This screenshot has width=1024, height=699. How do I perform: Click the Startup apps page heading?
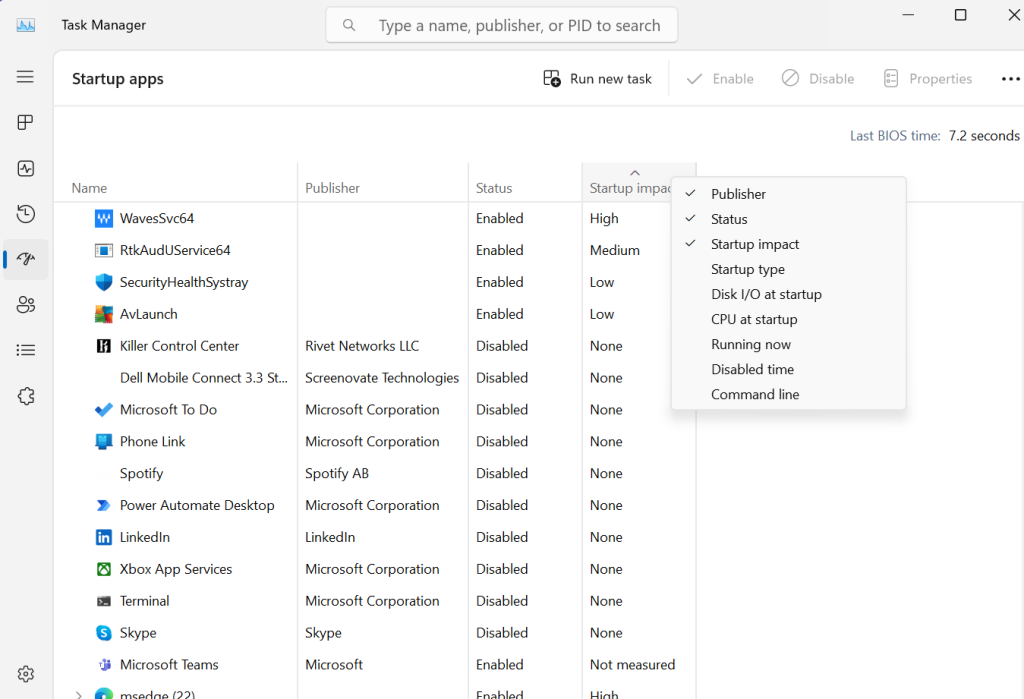[x=118, y=79]
